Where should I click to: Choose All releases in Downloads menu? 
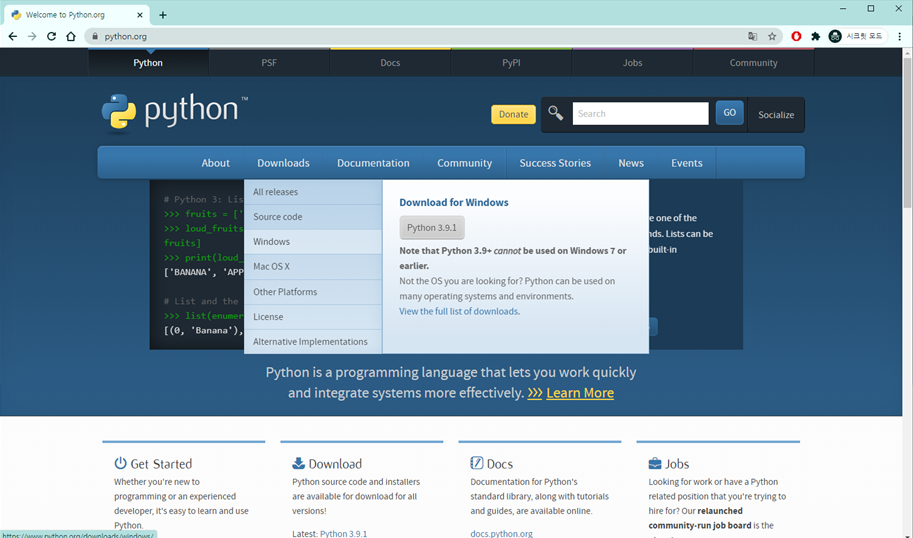(313, 192)
